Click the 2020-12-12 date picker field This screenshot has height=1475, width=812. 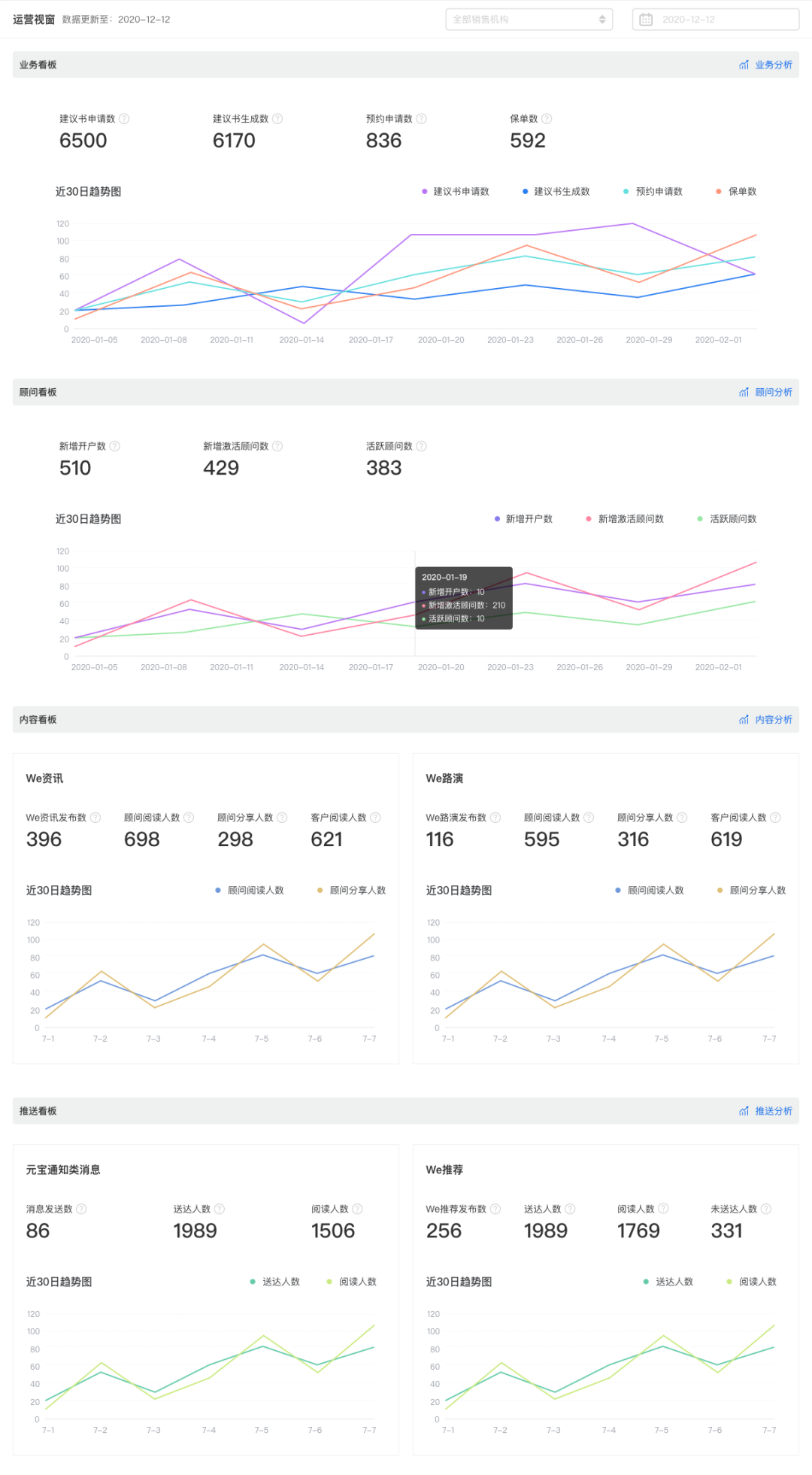click(x=716, y=20)
